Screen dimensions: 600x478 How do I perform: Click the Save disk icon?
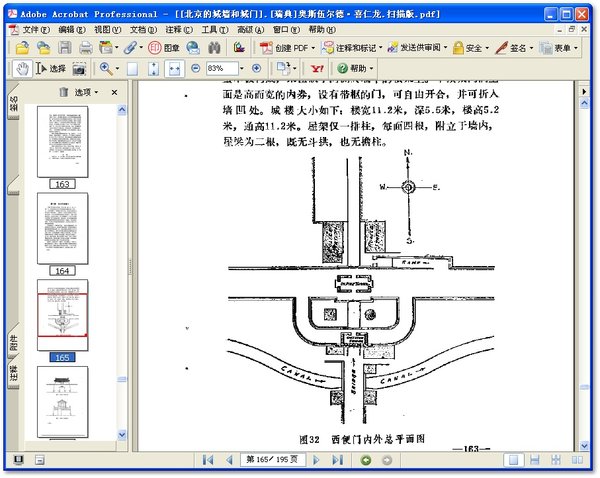pos(65,47)
